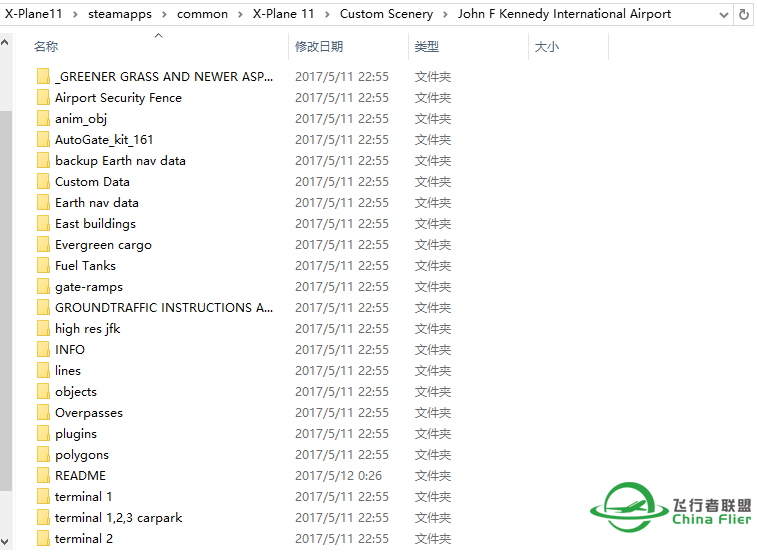Sort by the 类型 column header
Viewport: 757px width, 553px height.
point(427,46)
